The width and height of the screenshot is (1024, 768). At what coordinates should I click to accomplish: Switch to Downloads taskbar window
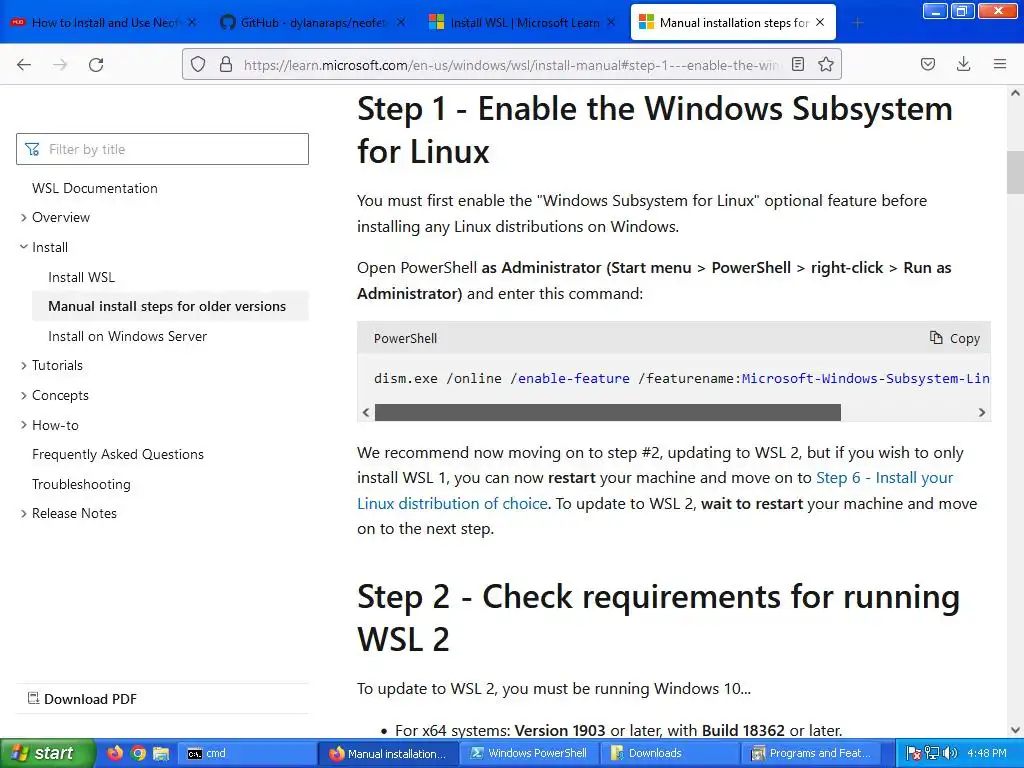[x=669, y=753]
